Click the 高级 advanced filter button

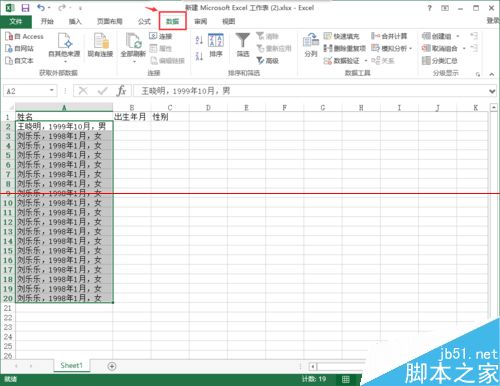tap(267, 61)
